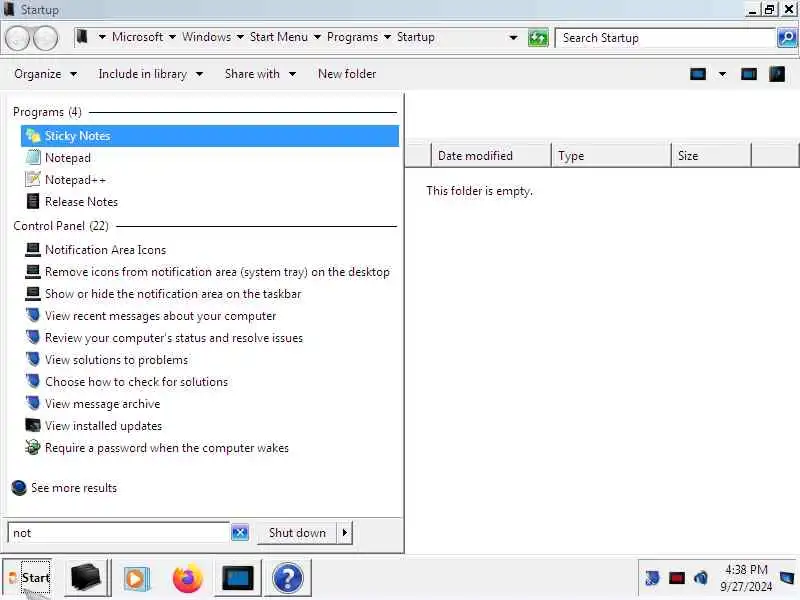This screenshot has height=600, width=800.
Task: Click the New folder button
Action: (x=347, y=74)
